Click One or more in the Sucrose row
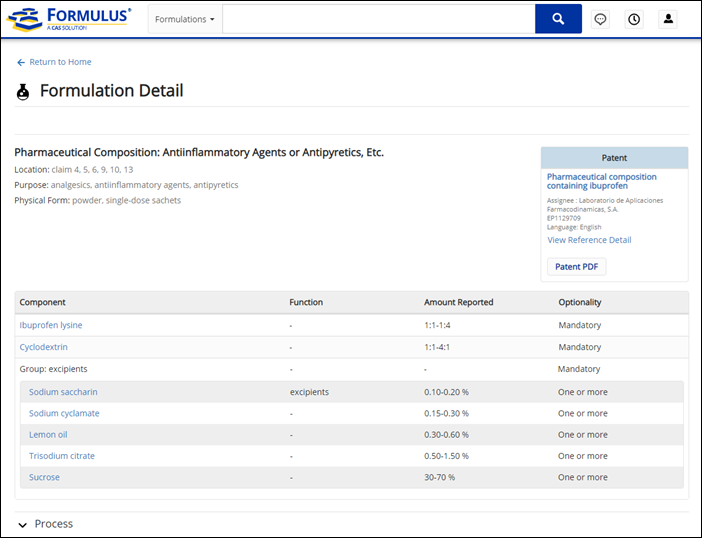The width and height of the screenshot is (702, 538). click(582, 477)
